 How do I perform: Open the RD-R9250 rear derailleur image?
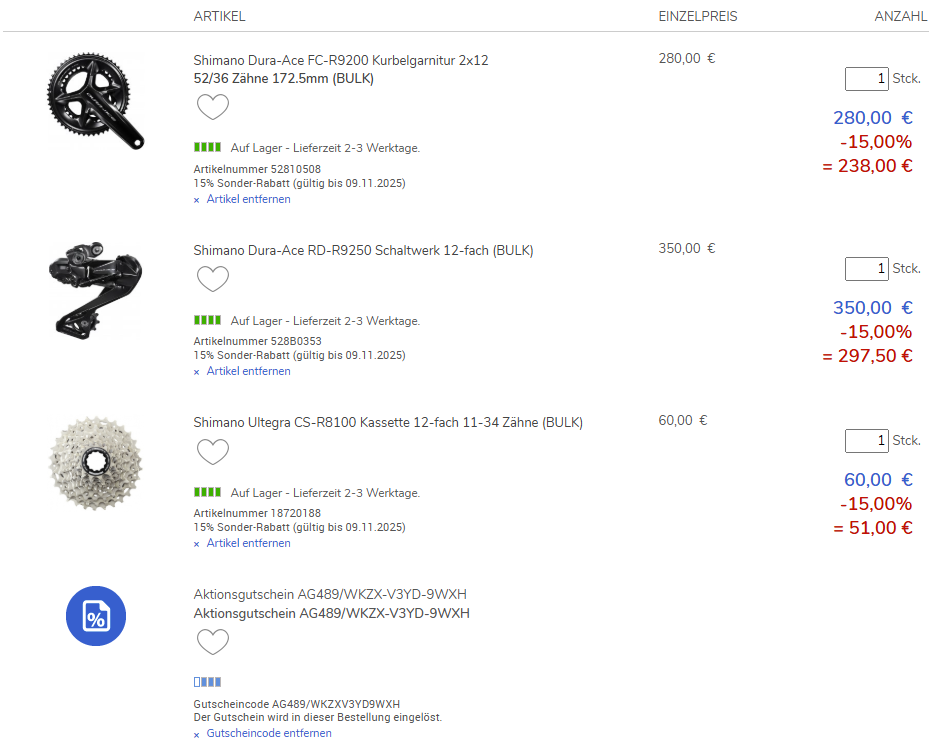95,285
